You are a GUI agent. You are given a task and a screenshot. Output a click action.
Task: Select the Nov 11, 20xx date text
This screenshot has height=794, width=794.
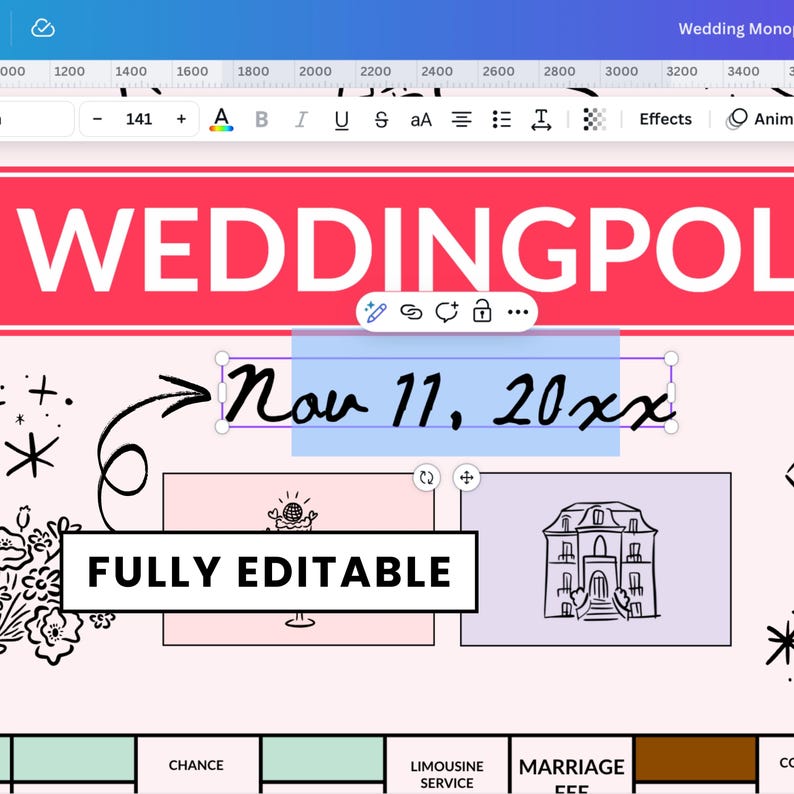(448, 398)
